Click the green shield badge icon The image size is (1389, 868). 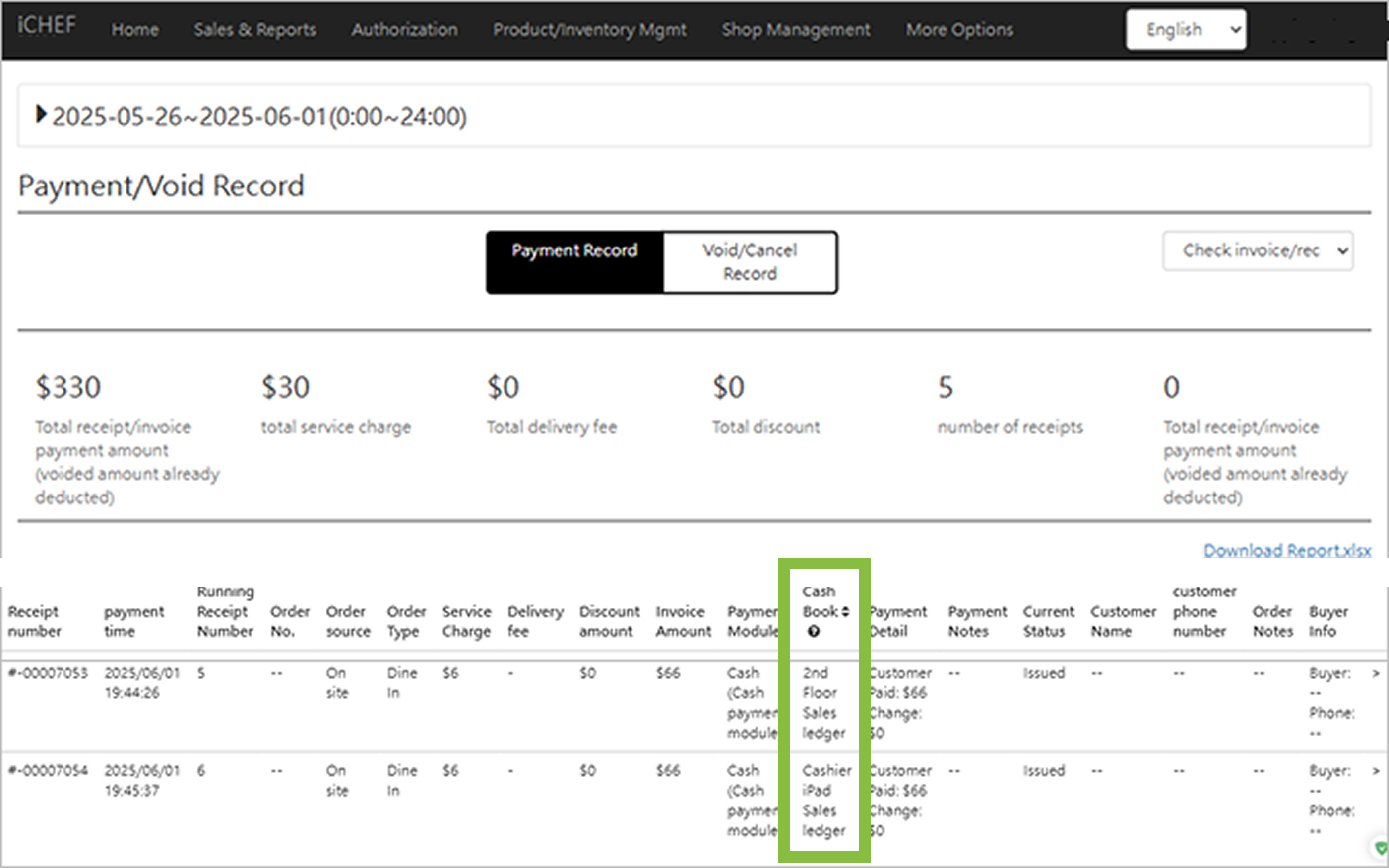[x=1381, y=847]
